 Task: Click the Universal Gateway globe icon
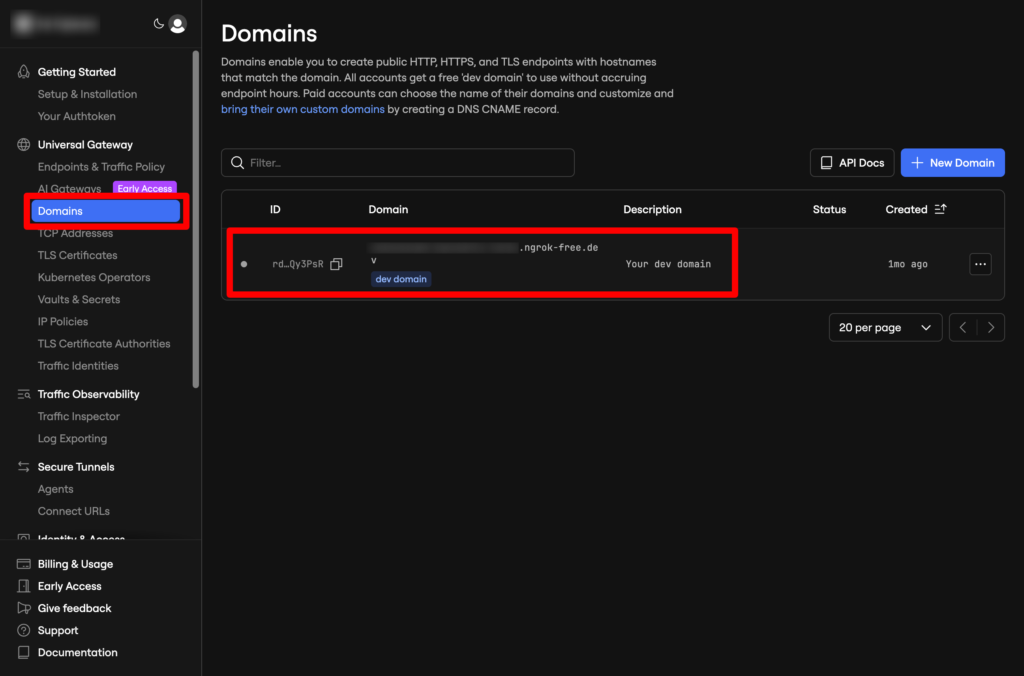pos(24,145)
